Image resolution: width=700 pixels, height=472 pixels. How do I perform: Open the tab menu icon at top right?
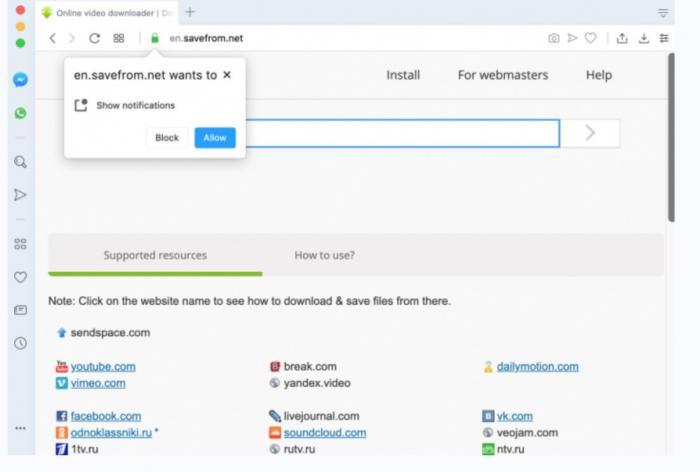tap(663, 13)
